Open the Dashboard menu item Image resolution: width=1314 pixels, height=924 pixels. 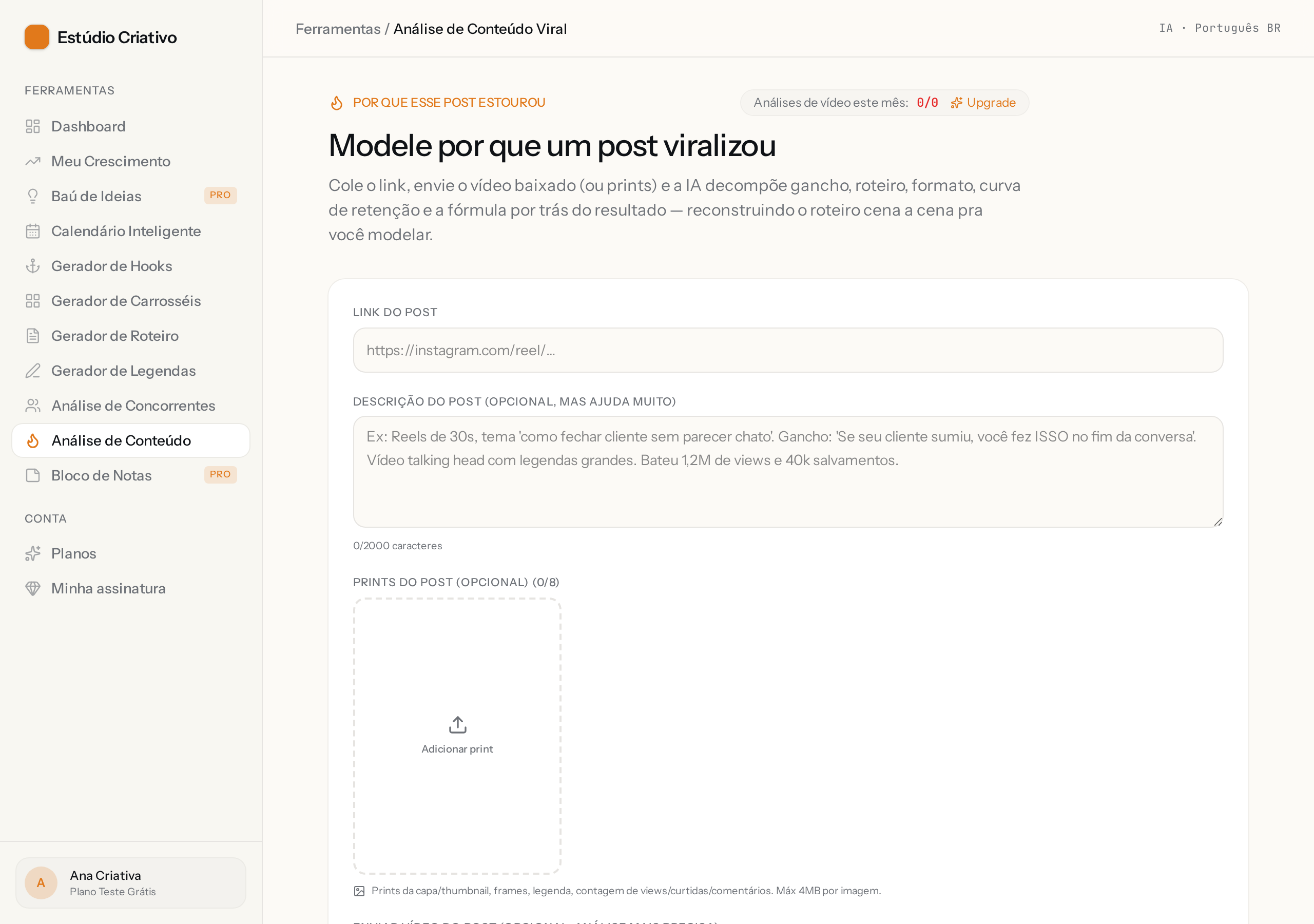tap(131, 126)
